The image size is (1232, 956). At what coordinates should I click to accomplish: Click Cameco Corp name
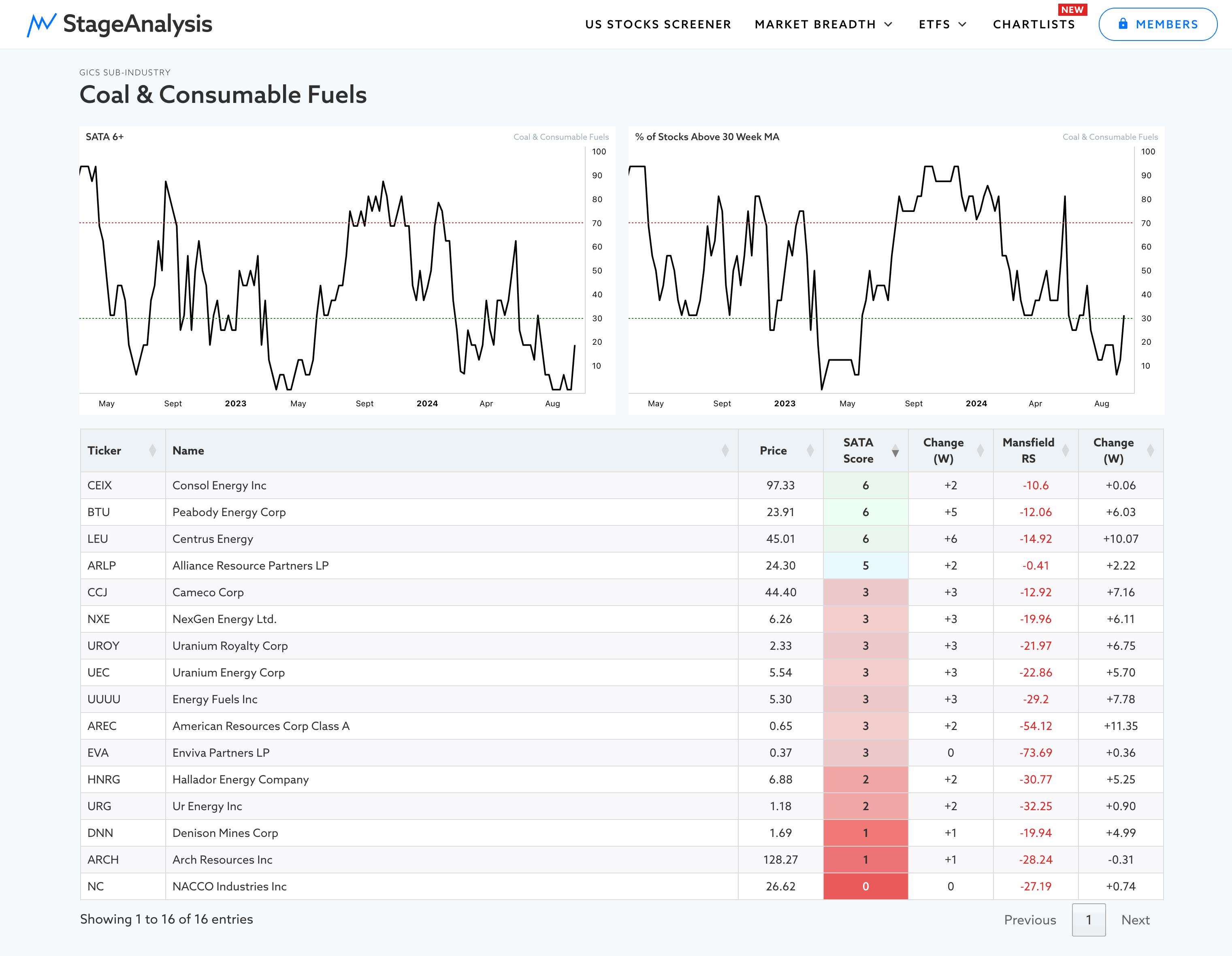tap(208, 592)
